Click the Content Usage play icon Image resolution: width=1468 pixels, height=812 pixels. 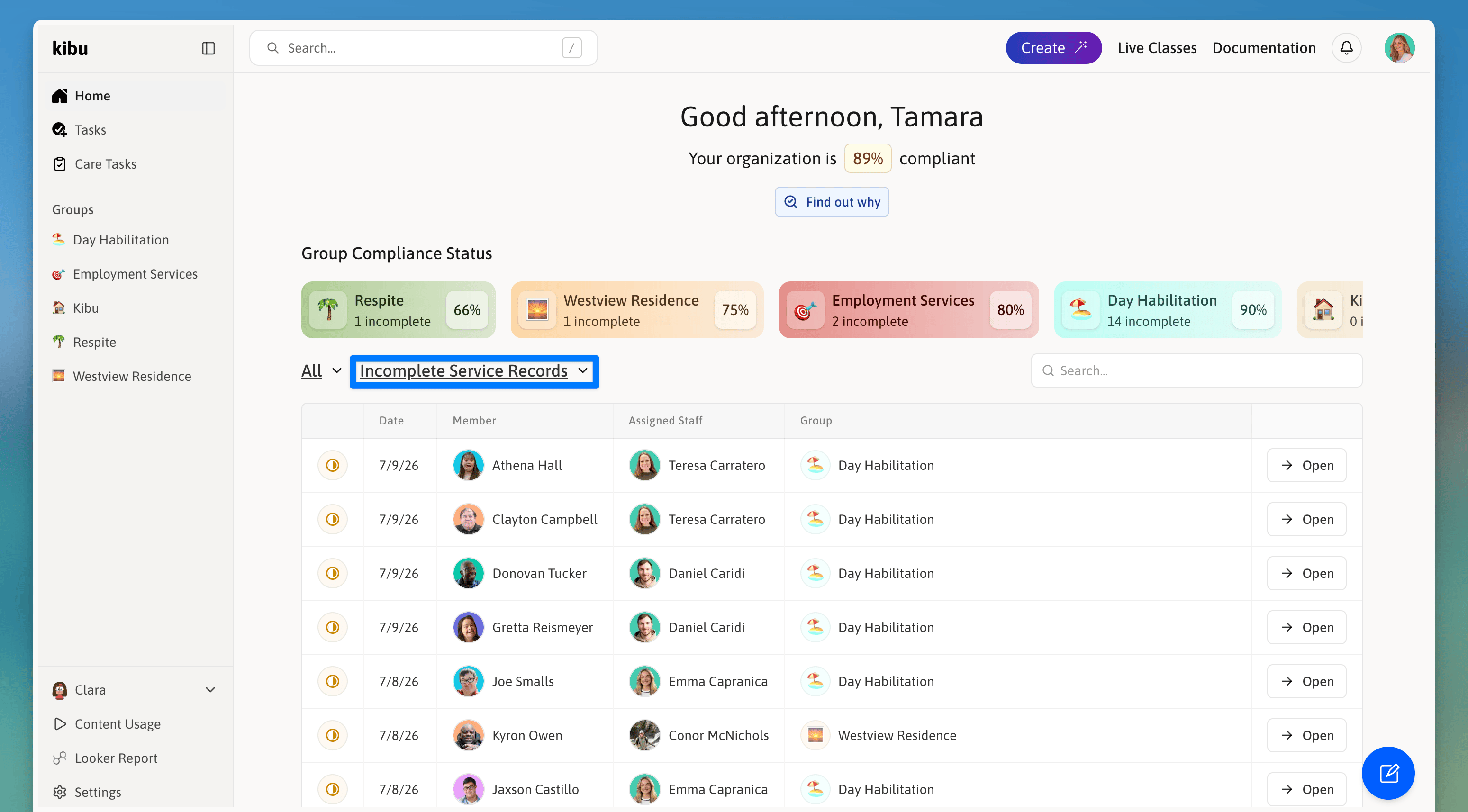[60, 724]
